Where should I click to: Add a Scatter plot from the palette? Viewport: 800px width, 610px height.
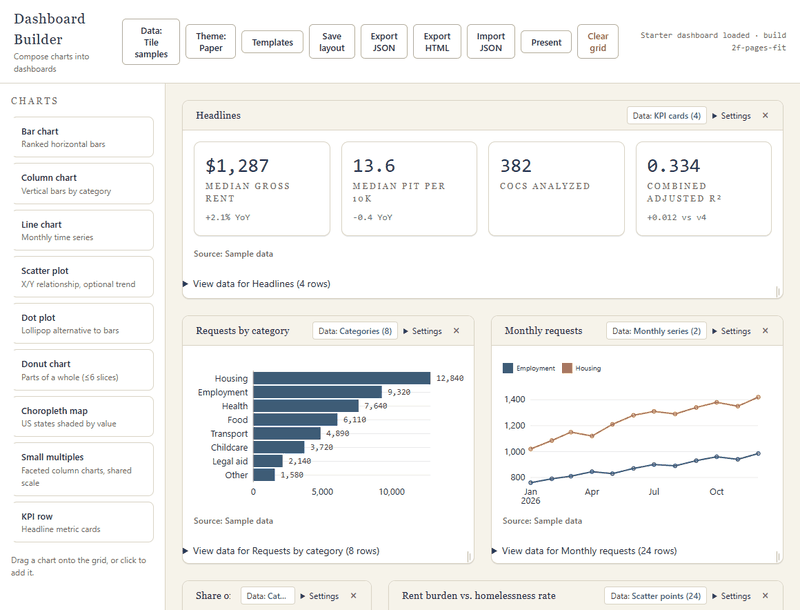pyautogui.click(x=83, y=277)
